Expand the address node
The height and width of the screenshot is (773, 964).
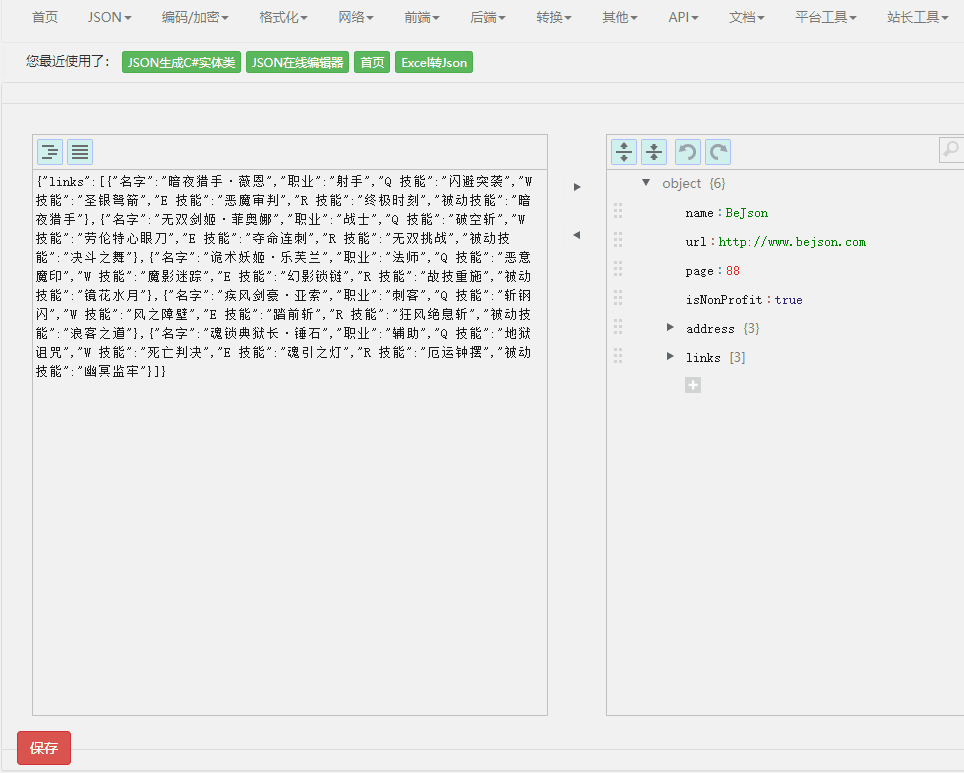(670, 327)
